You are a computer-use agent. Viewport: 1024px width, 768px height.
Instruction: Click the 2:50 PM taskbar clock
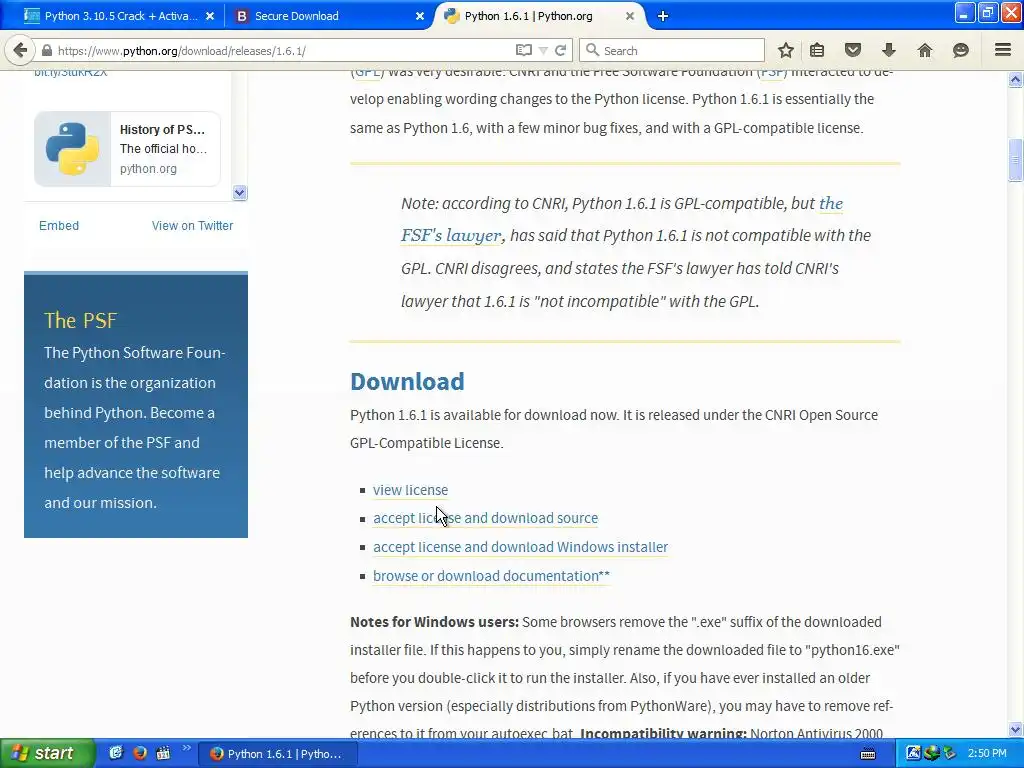pos(987,753)
